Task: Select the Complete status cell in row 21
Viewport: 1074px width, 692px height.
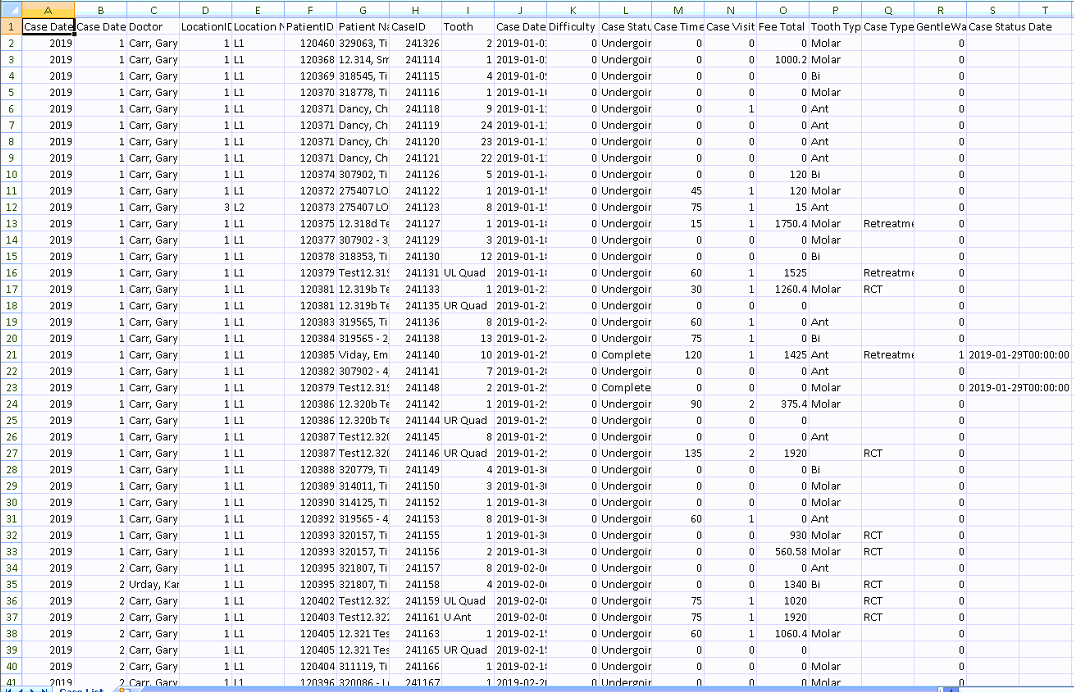Action: (x=625, y=355)
